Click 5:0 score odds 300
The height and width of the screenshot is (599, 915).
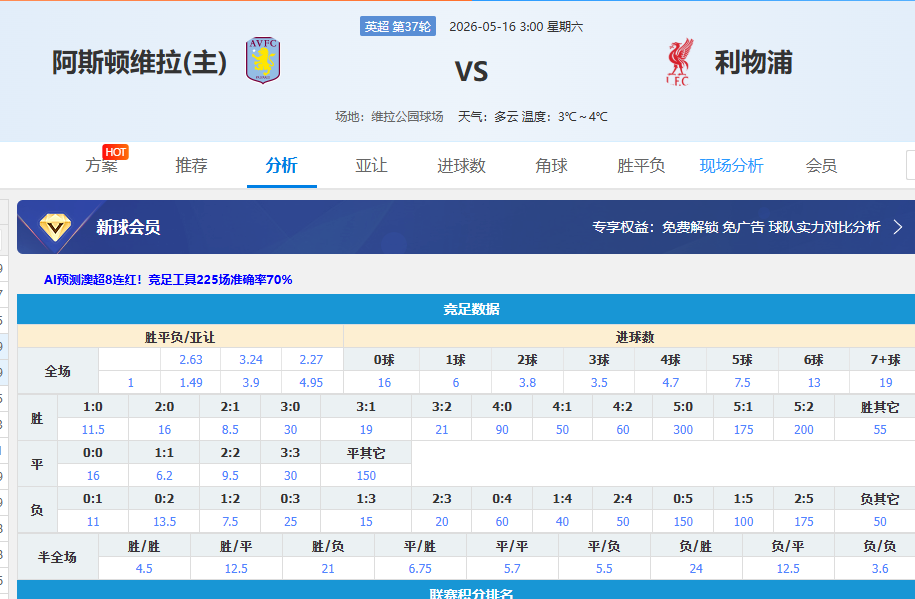point(683,430)
